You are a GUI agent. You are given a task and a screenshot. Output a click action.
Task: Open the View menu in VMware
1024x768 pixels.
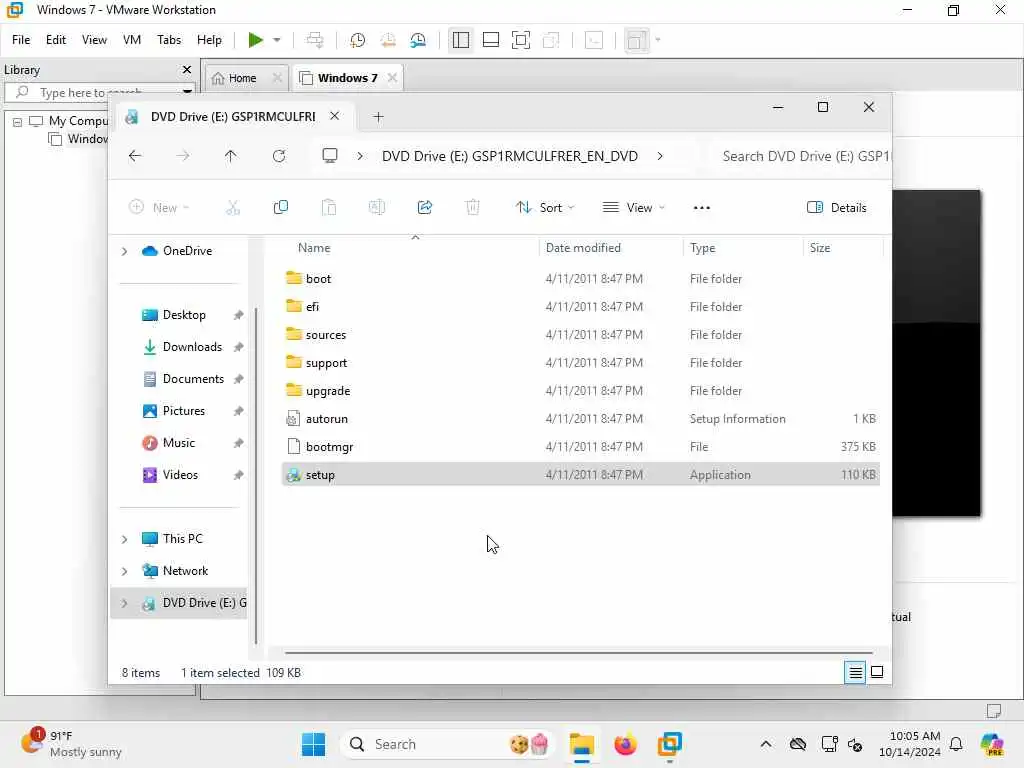[94, 40]
